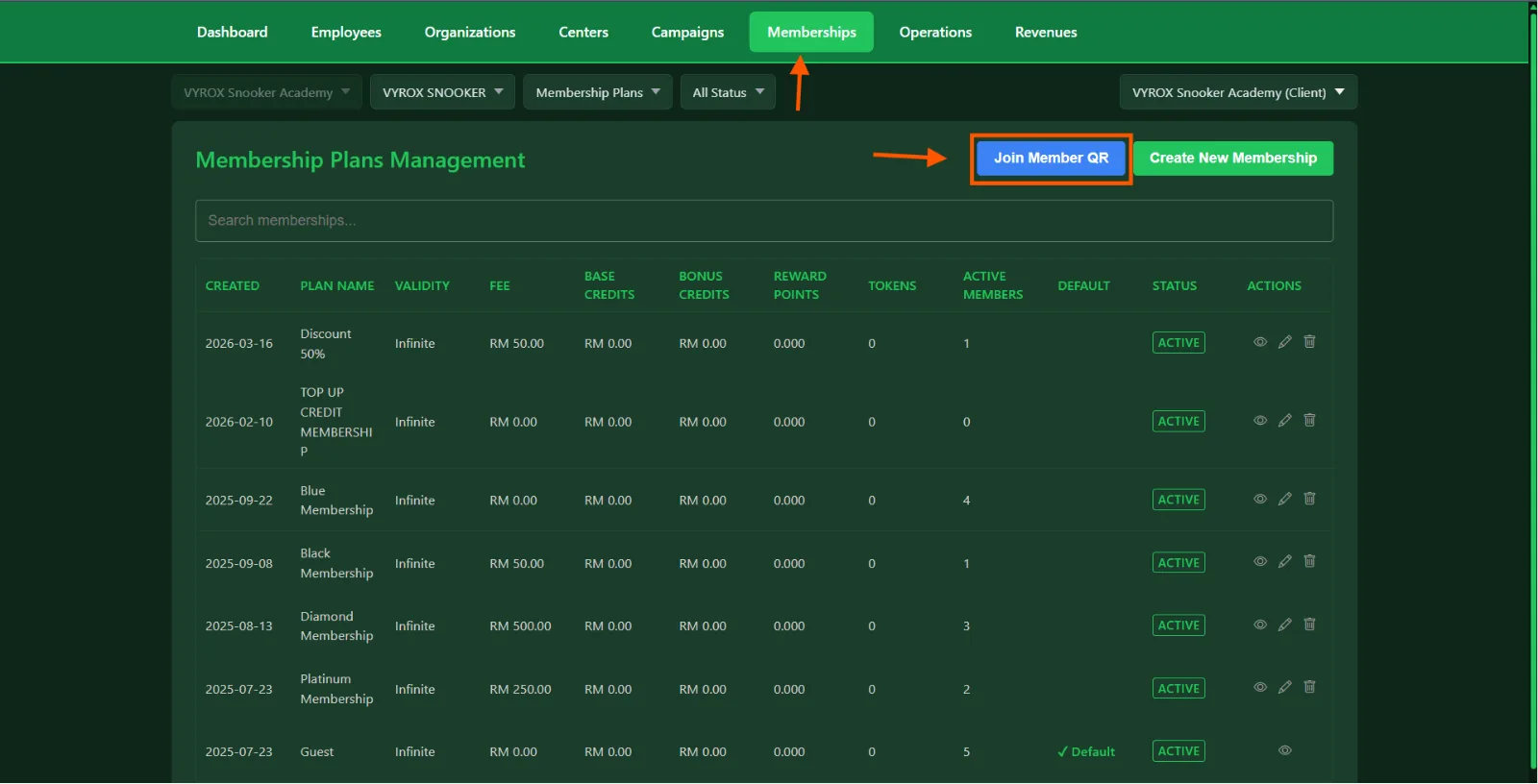View the Discount 50% plan details
Viewport: 1538px width, 784px height.
point(1260,342)
